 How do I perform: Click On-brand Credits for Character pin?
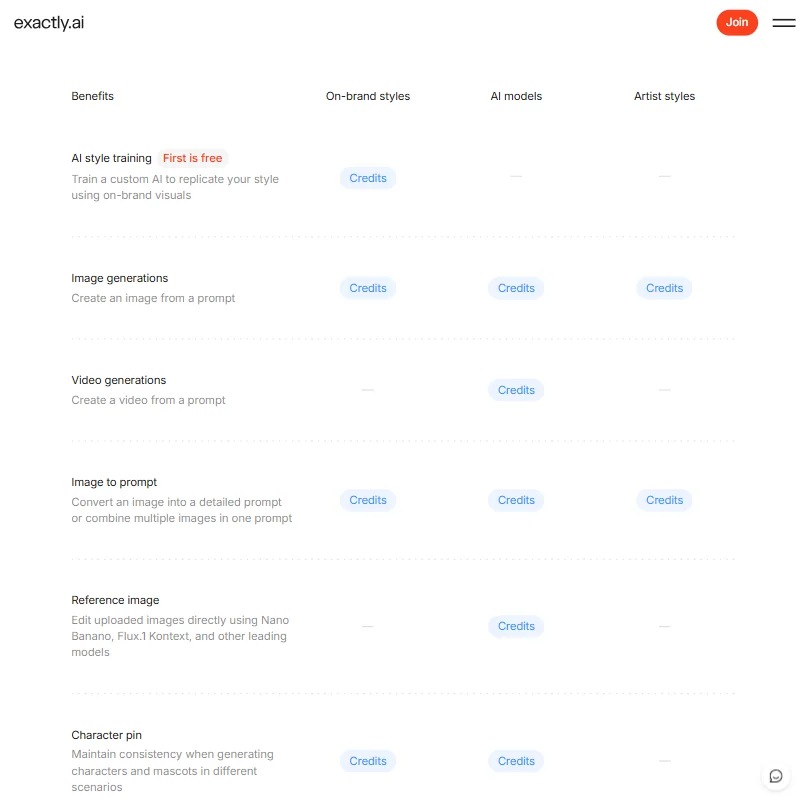tap(368, 761)
